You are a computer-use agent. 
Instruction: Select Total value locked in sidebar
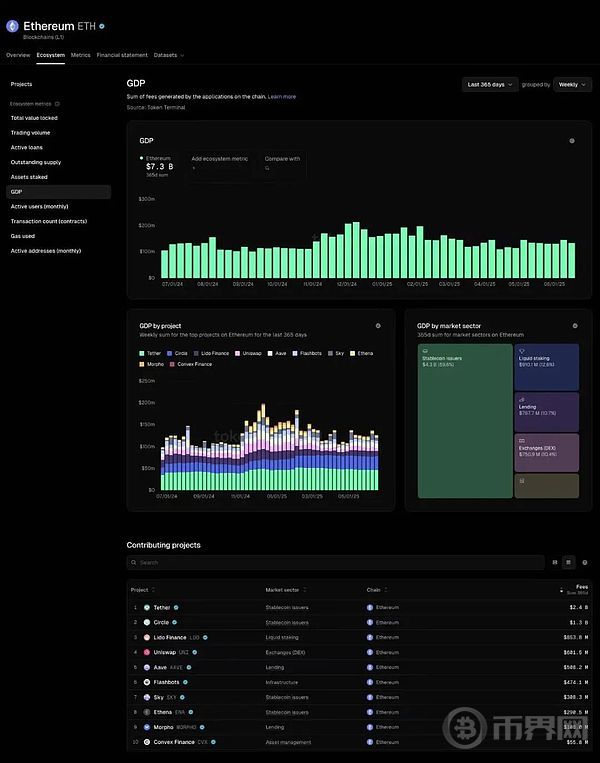pyautogui.click(x=34, y=118)
